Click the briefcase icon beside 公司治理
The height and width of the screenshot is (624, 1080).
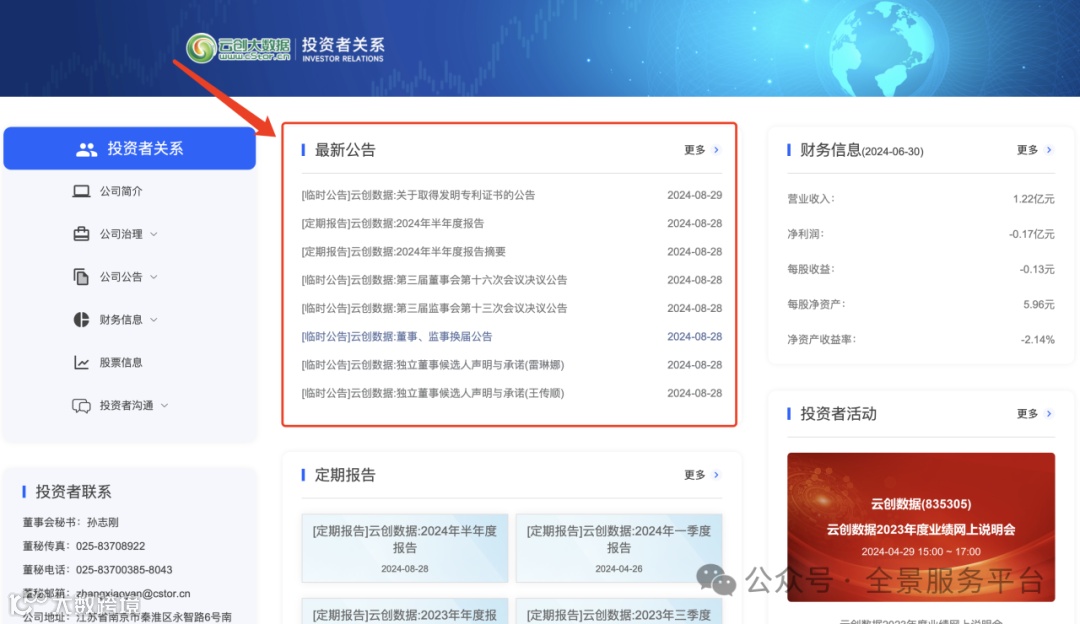[x=81, y=233]
